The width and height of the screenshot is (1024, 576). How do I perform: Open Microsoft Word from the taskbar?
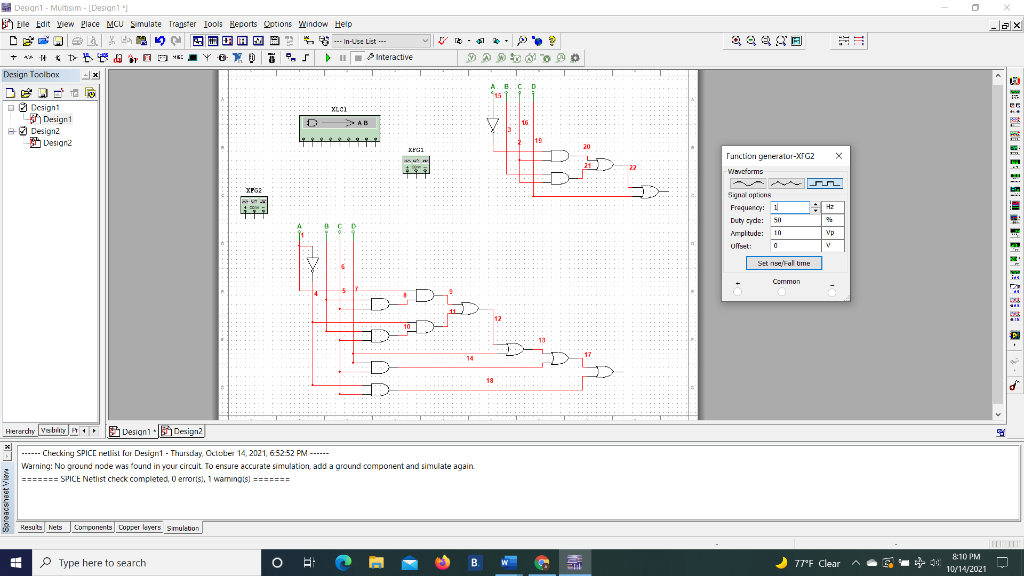509,562
